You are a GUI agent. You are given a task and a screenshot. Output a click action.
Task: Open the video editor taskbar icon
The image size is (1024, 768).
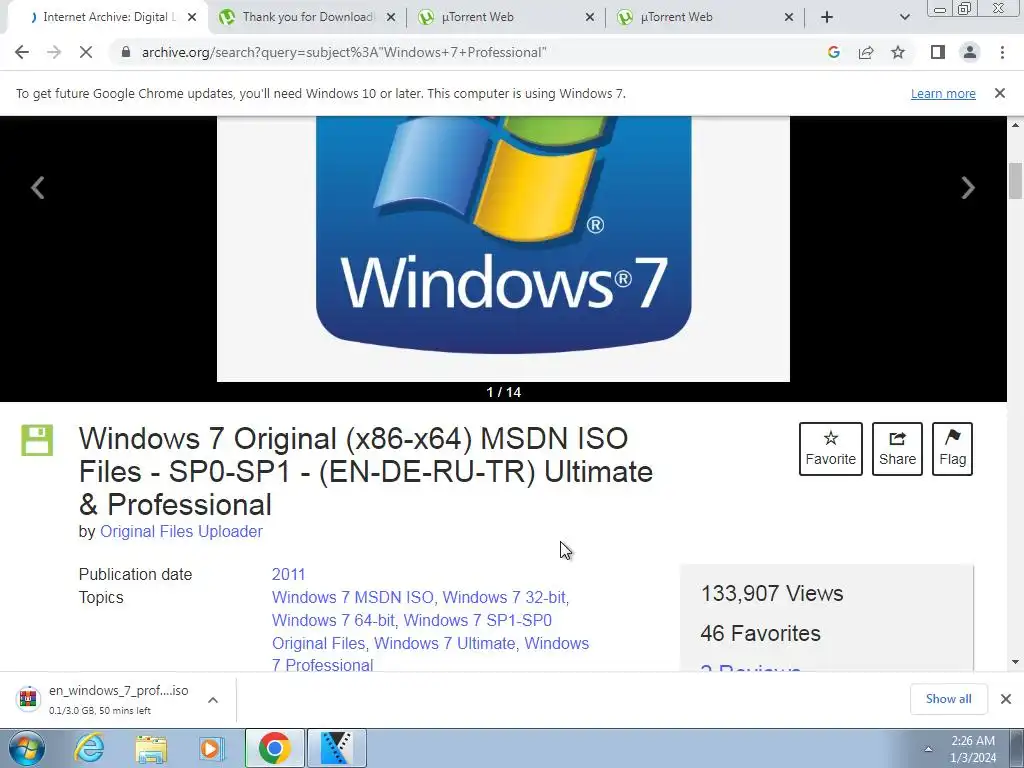(x=336, y=748)
